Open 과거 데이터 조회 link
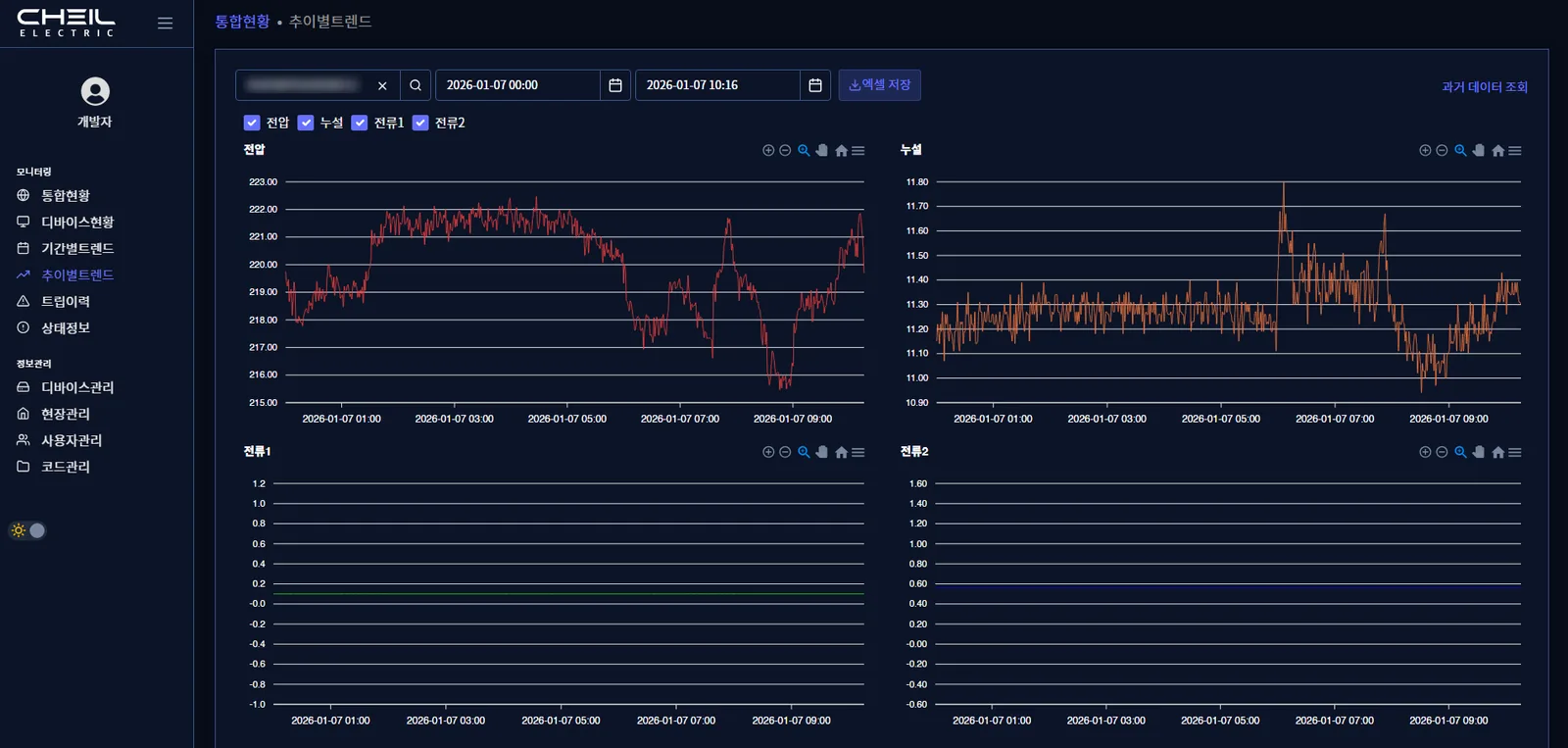This screenshot has height=748, width=1568. pyautogui.click(x=1485, y=86)
